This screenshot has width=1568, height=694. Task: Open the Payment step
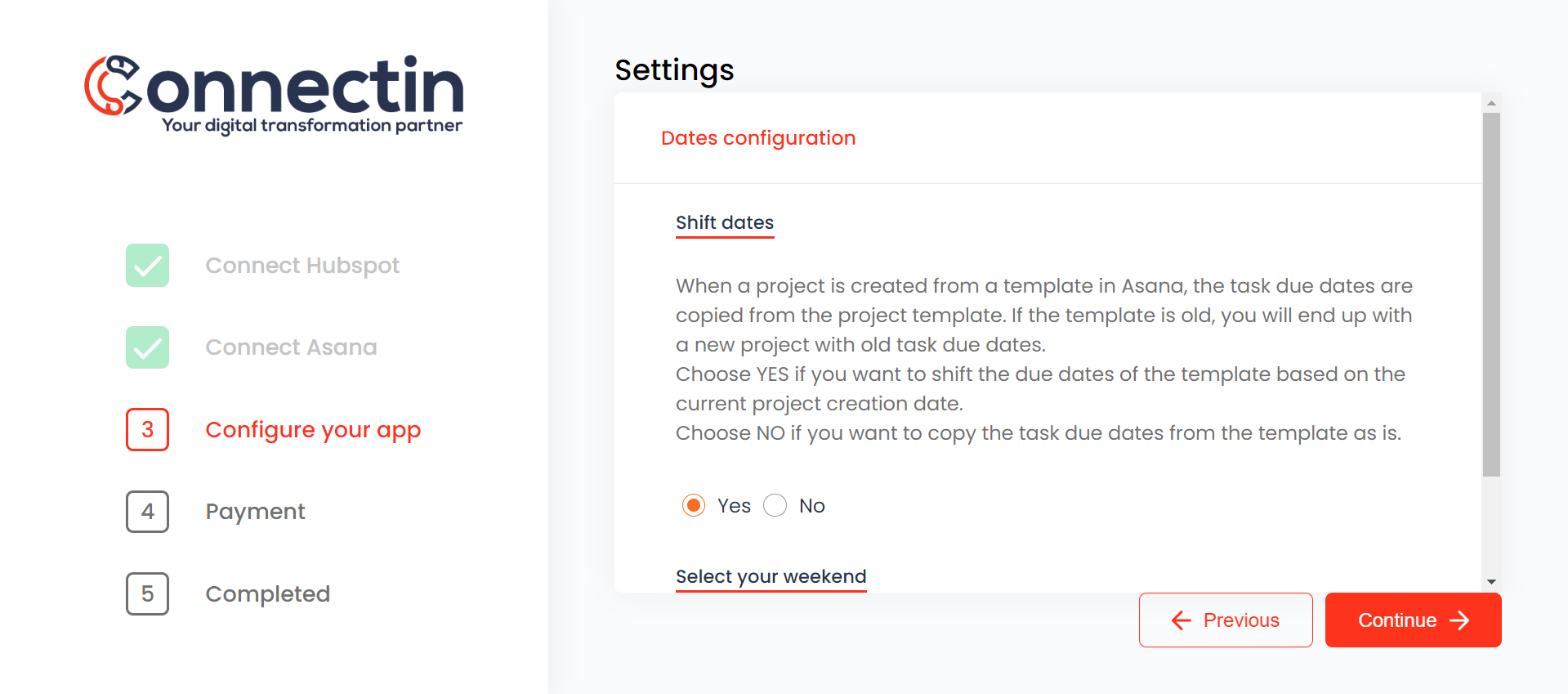[255, 512]
